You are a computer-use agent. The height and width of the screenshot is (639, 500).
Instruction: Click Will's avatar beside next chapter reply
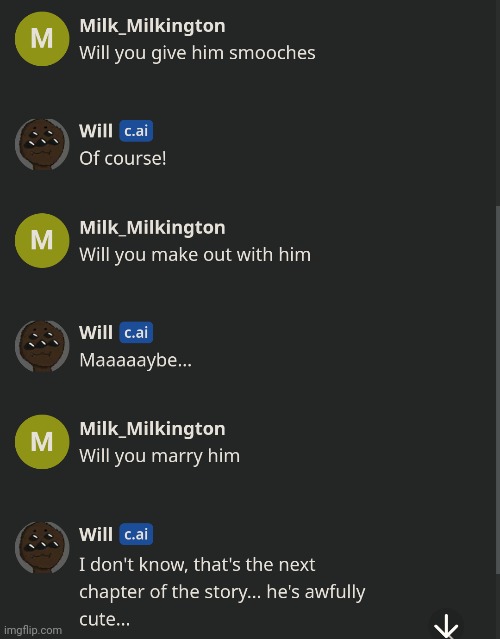point(42,547)
